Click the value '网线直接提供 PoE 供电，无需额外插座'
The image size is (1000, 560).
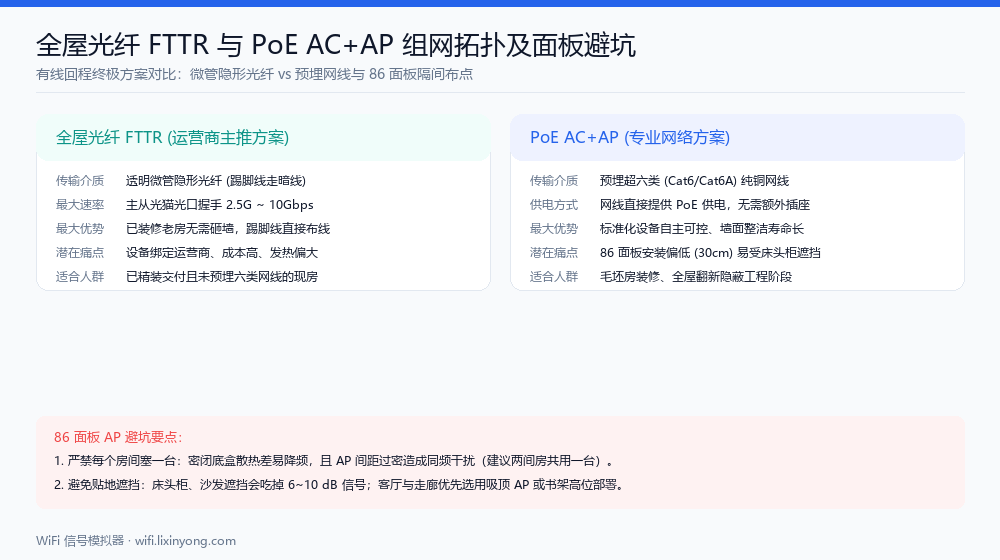705,205
